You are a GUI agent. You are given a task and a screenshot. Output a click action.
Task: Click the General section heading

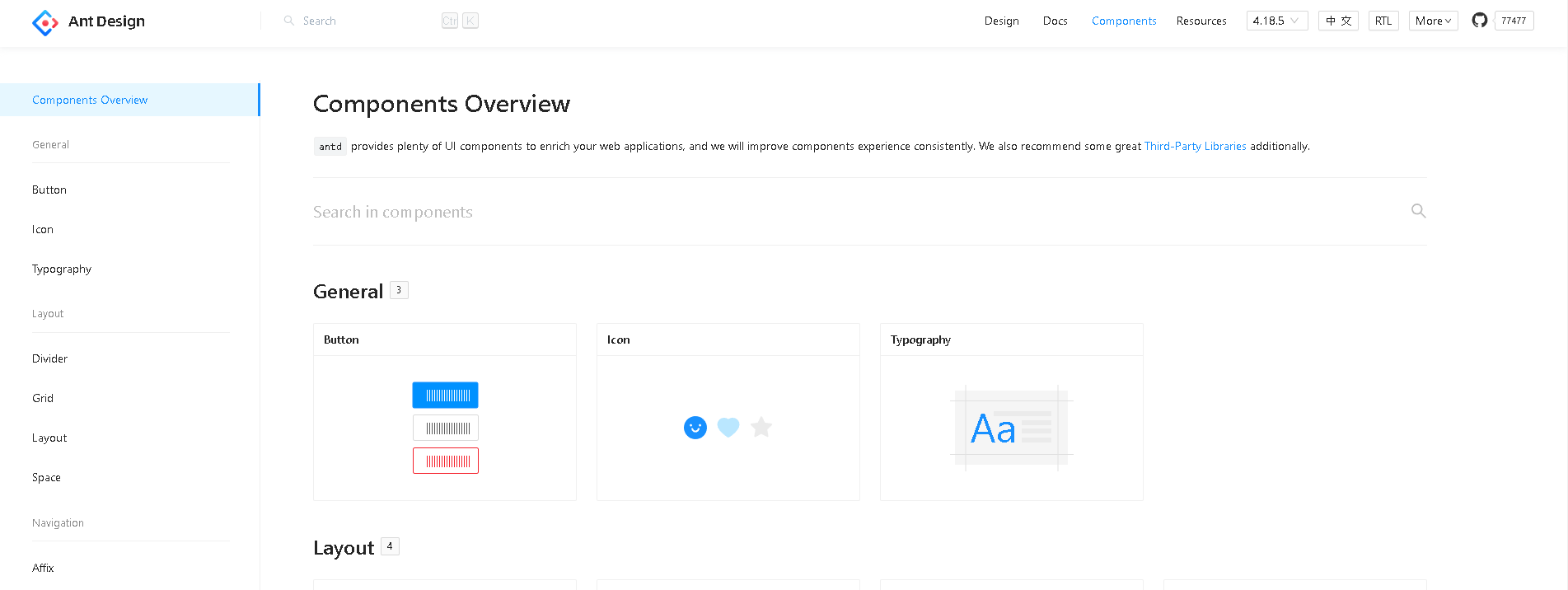(x=348, y=292)
